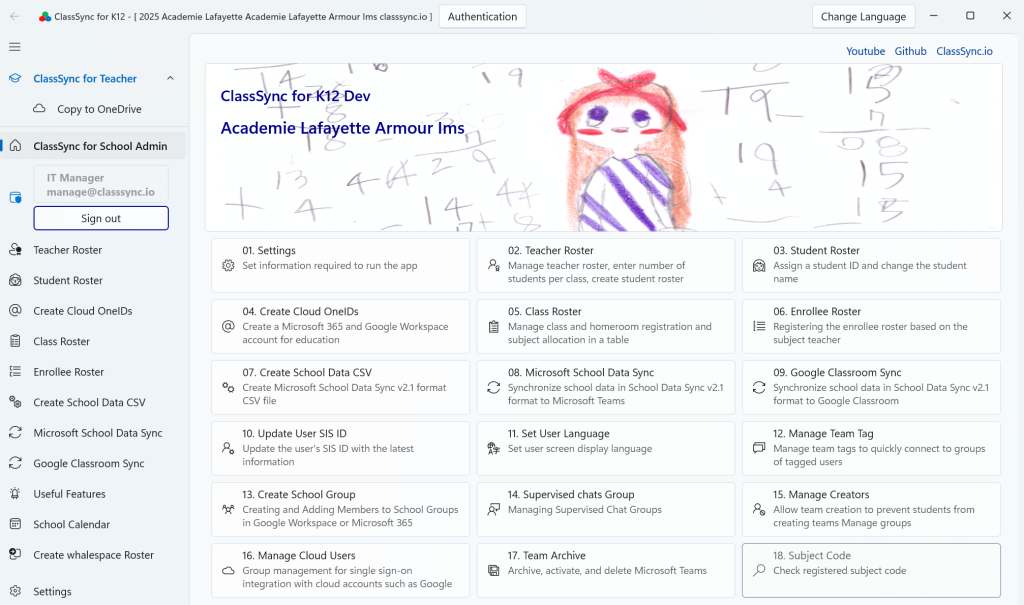Open the 15. Manage Creators card

point(871,510)
